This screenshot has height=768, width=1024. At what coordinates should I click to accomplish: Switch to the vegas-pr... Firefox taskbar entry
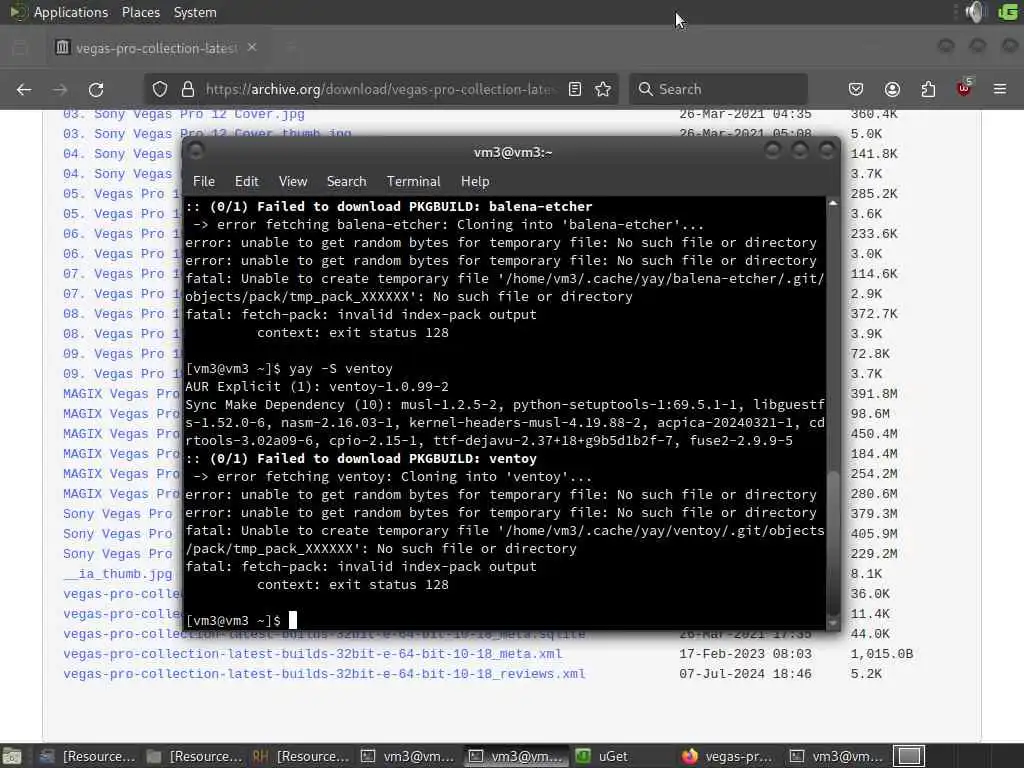727,756
